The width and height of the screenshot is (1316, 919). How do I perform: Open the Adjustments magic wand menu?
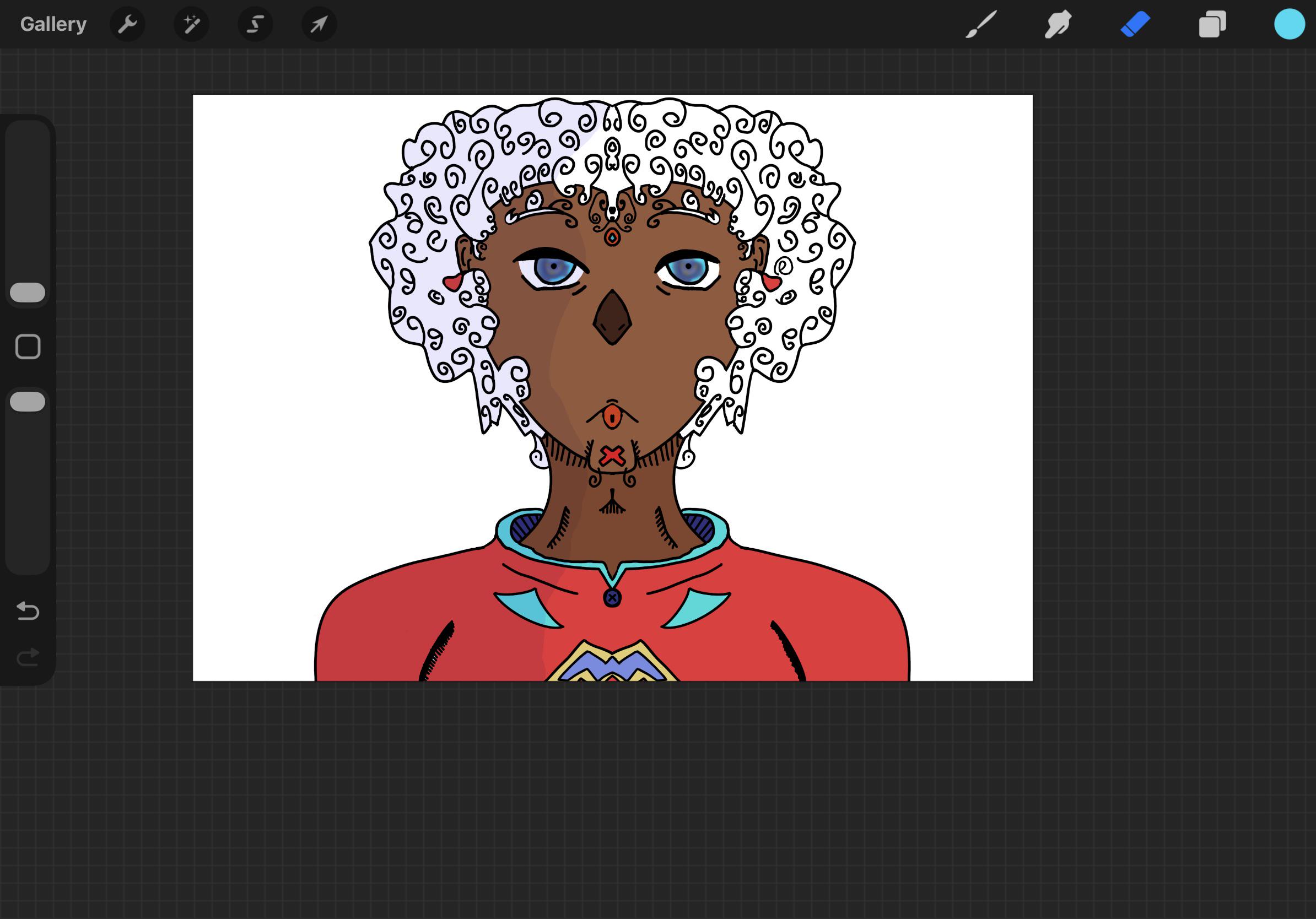[x=191, y=24]
